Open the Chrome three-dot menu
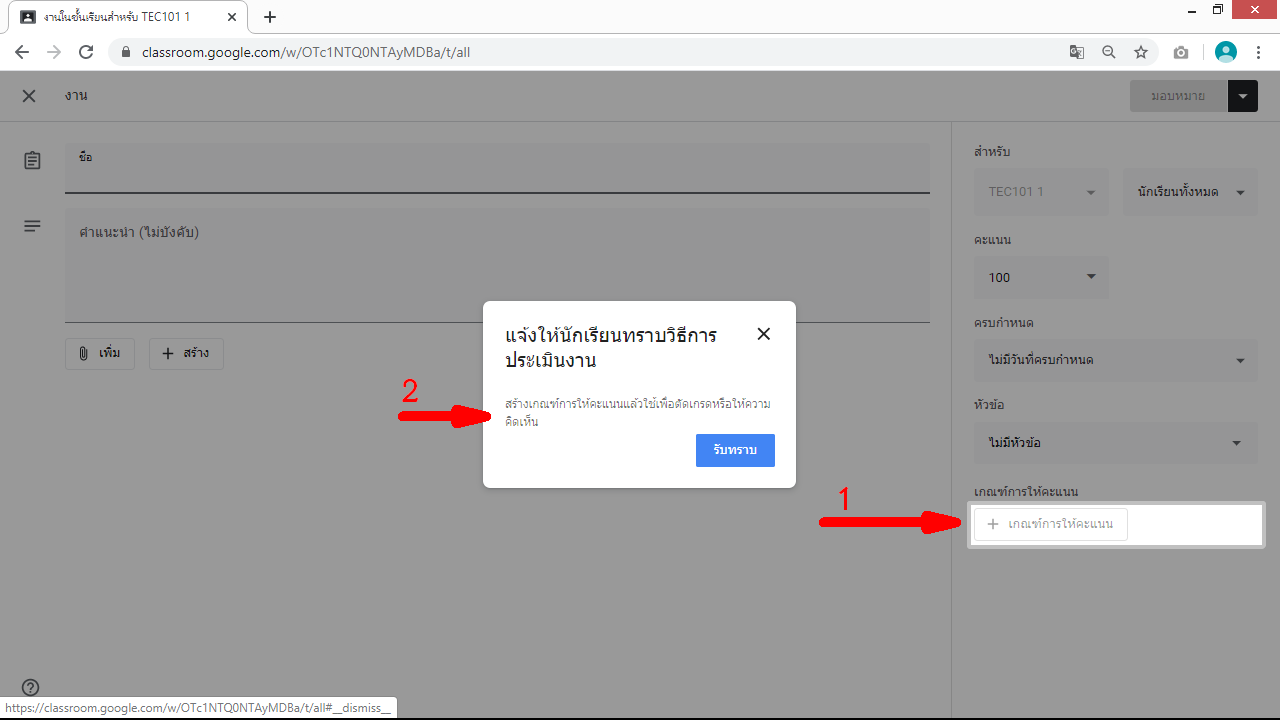The height and width of the screenshot is (720, 1280). coord(1258,52)
